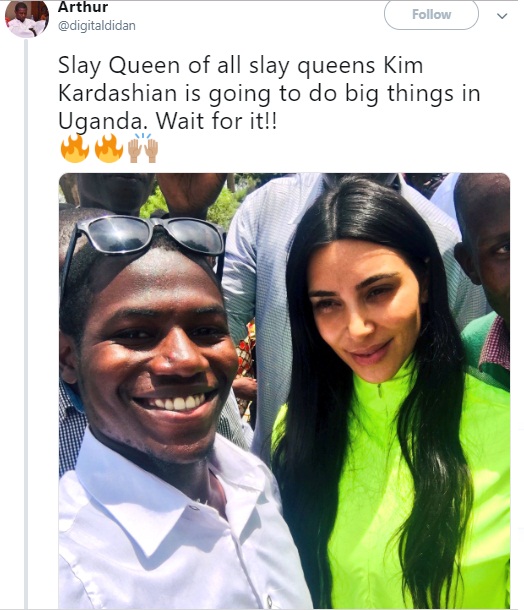Open Arthur's profile avatar picture

tap(27, 18)
